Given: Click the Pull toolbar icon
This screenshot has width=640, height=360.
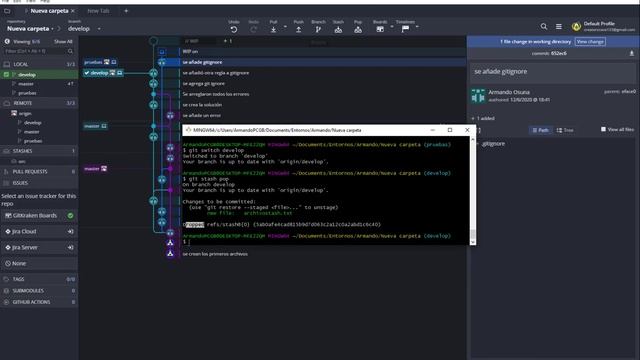Looking at the screenshot, I should pyautogui.click(x=273, y=29).
